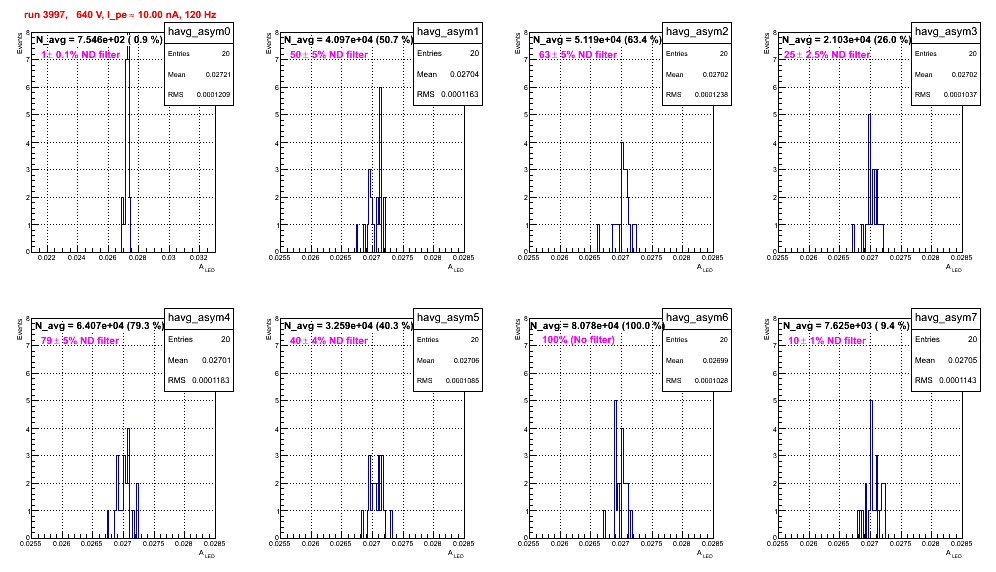Click the N_avg = 4.097e+04 label
The image size is (996, 572).
tap(347, 40)
